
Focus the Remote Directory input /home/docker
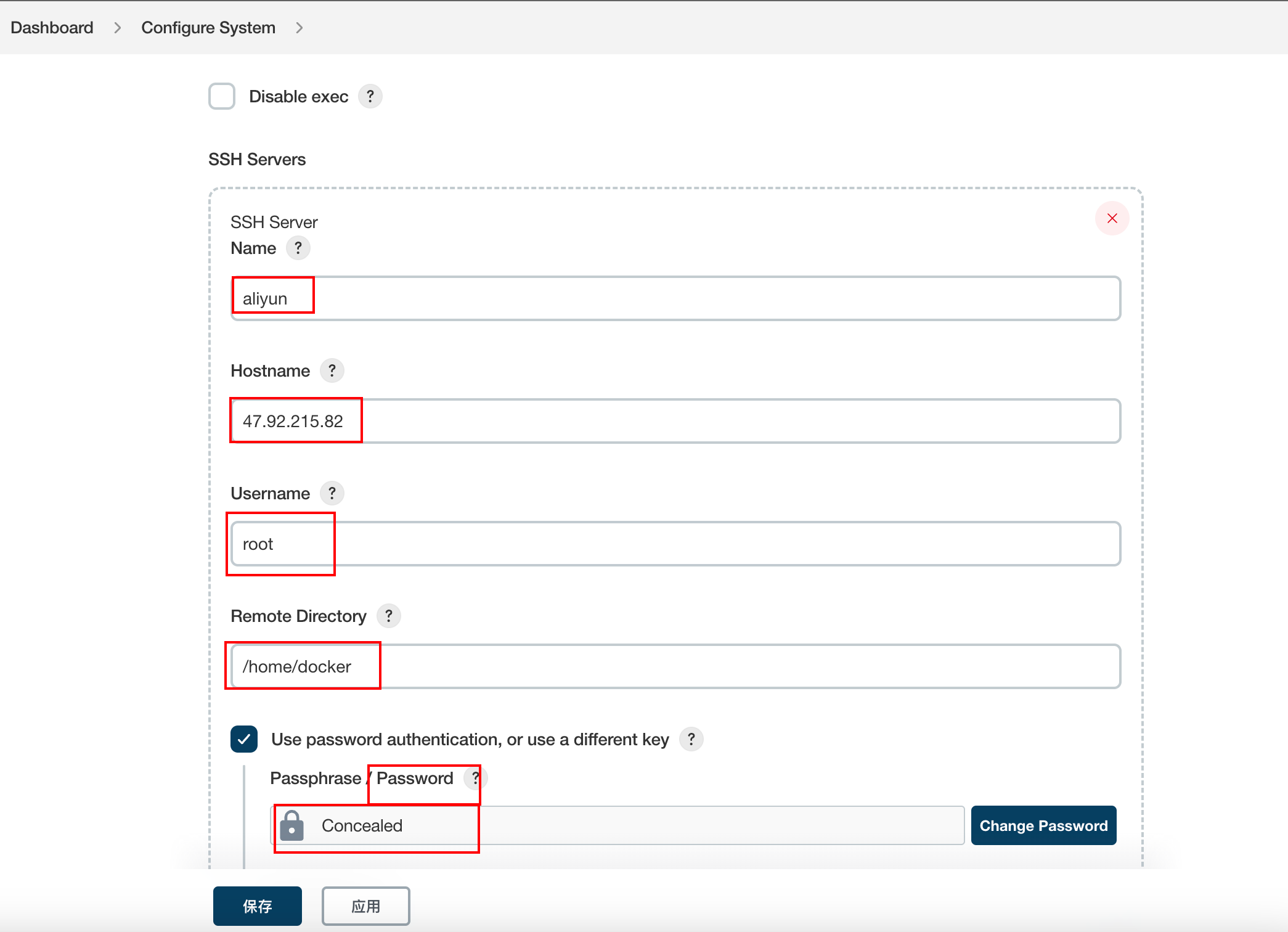pyautogui.click(x=675, y=666)
